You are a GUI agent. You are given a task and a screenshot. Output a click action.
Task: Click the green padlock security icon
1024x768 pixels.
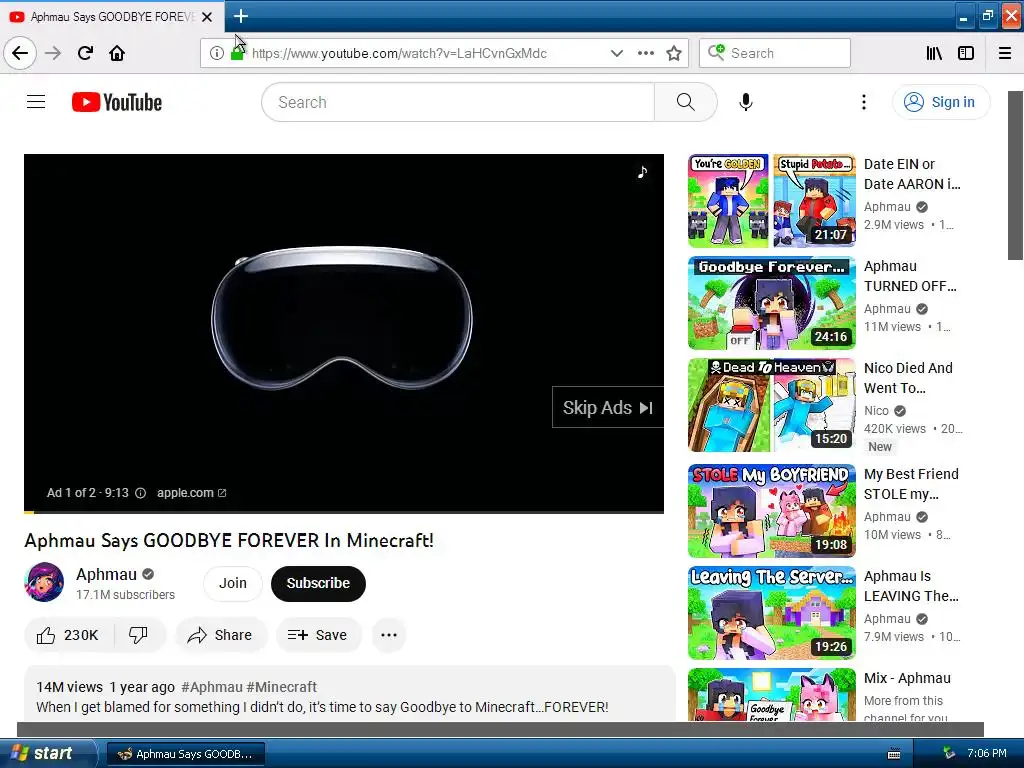(x=237, y=54)
